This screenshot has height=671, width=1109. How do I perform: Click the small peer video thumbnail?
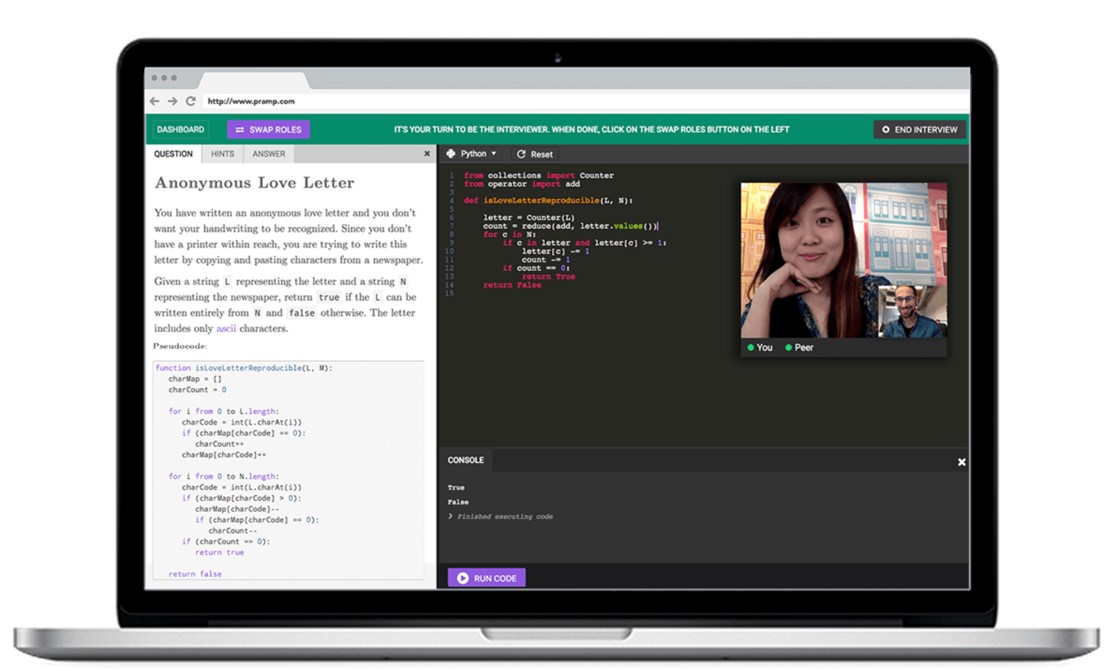pos(912,310)
